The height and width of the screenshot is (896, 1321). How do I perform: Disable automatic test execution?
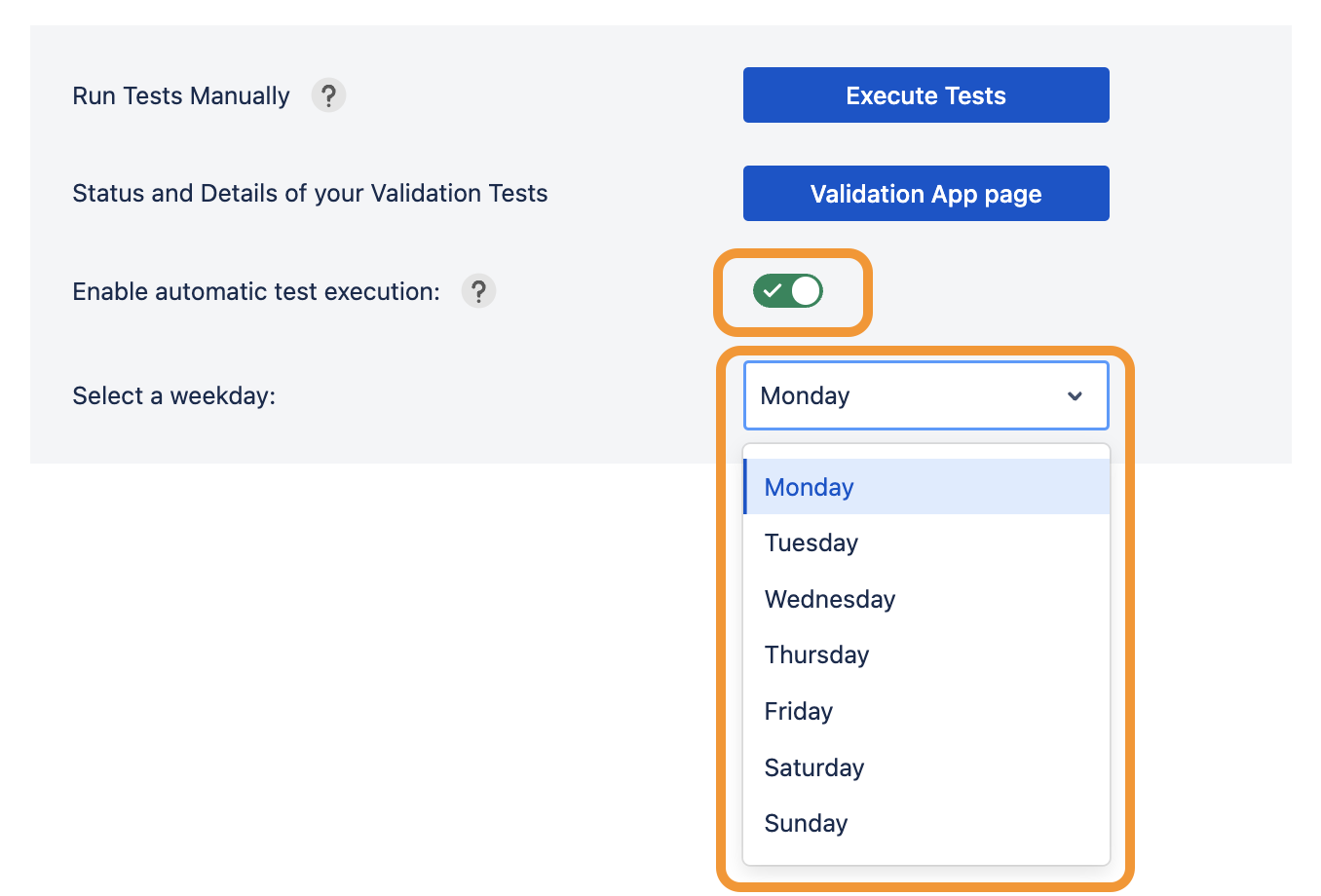pos(788,290)
